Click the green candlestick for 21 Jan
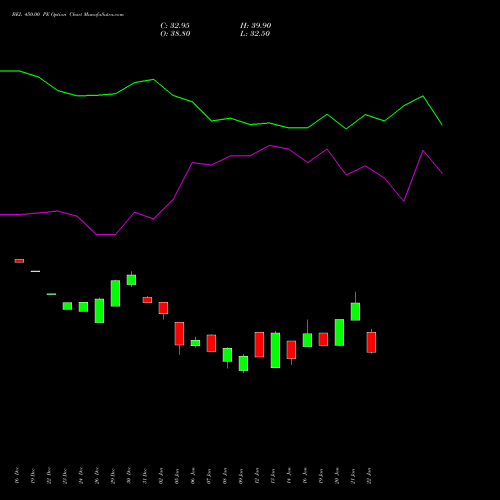The image size is (500, 500). click(x=355, y=311)
